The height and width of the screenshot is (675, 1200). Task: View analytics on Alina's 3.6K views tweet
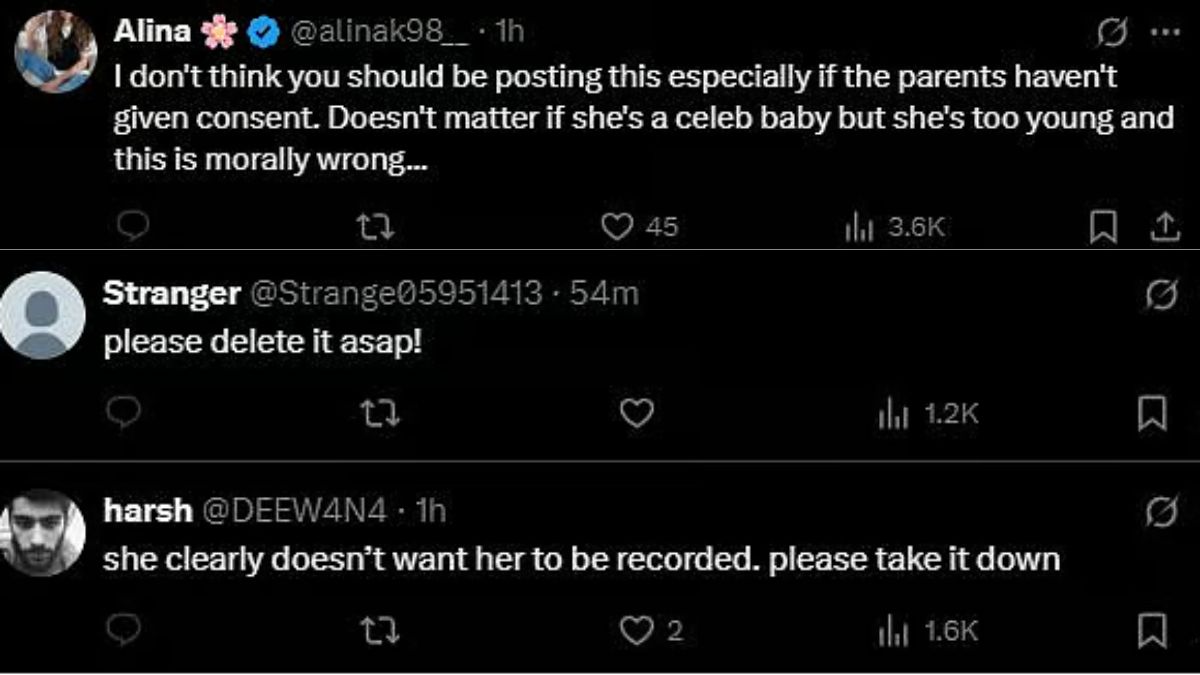[x=860, y=228]
